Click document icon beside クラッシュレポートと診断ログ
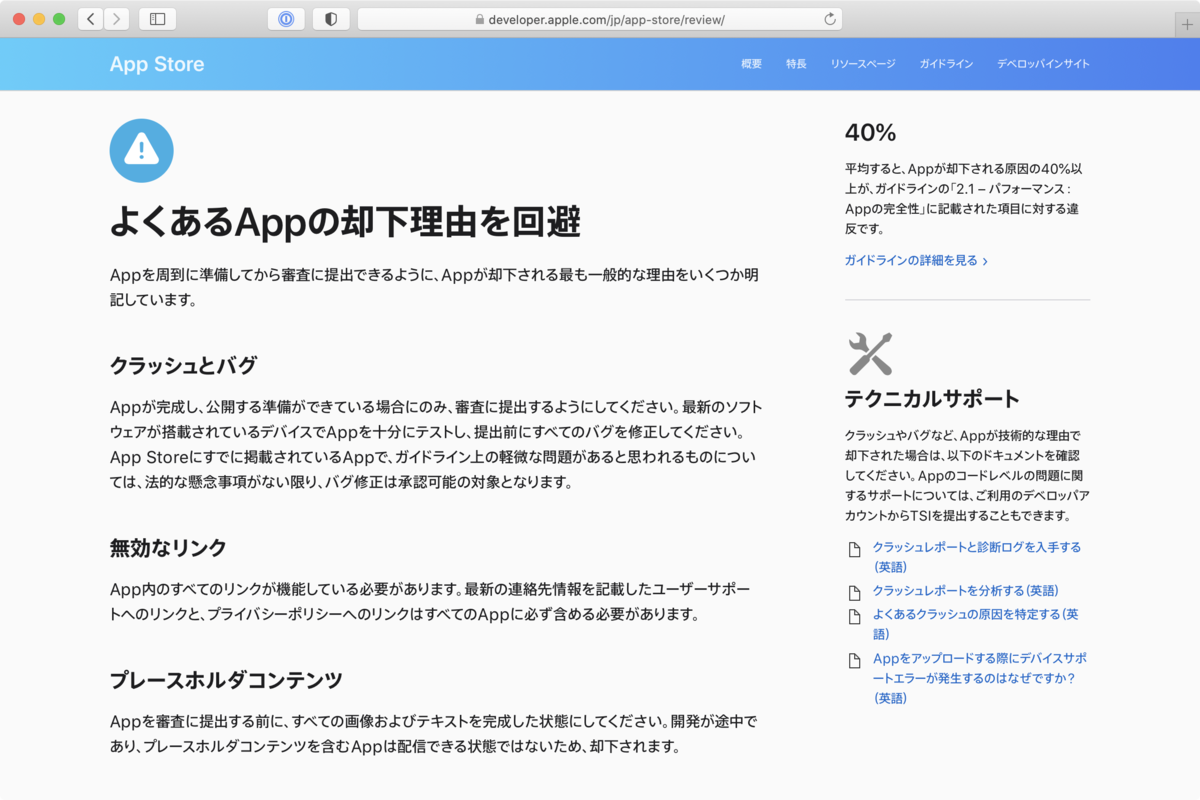1200x800 pixels. (854, 550)
